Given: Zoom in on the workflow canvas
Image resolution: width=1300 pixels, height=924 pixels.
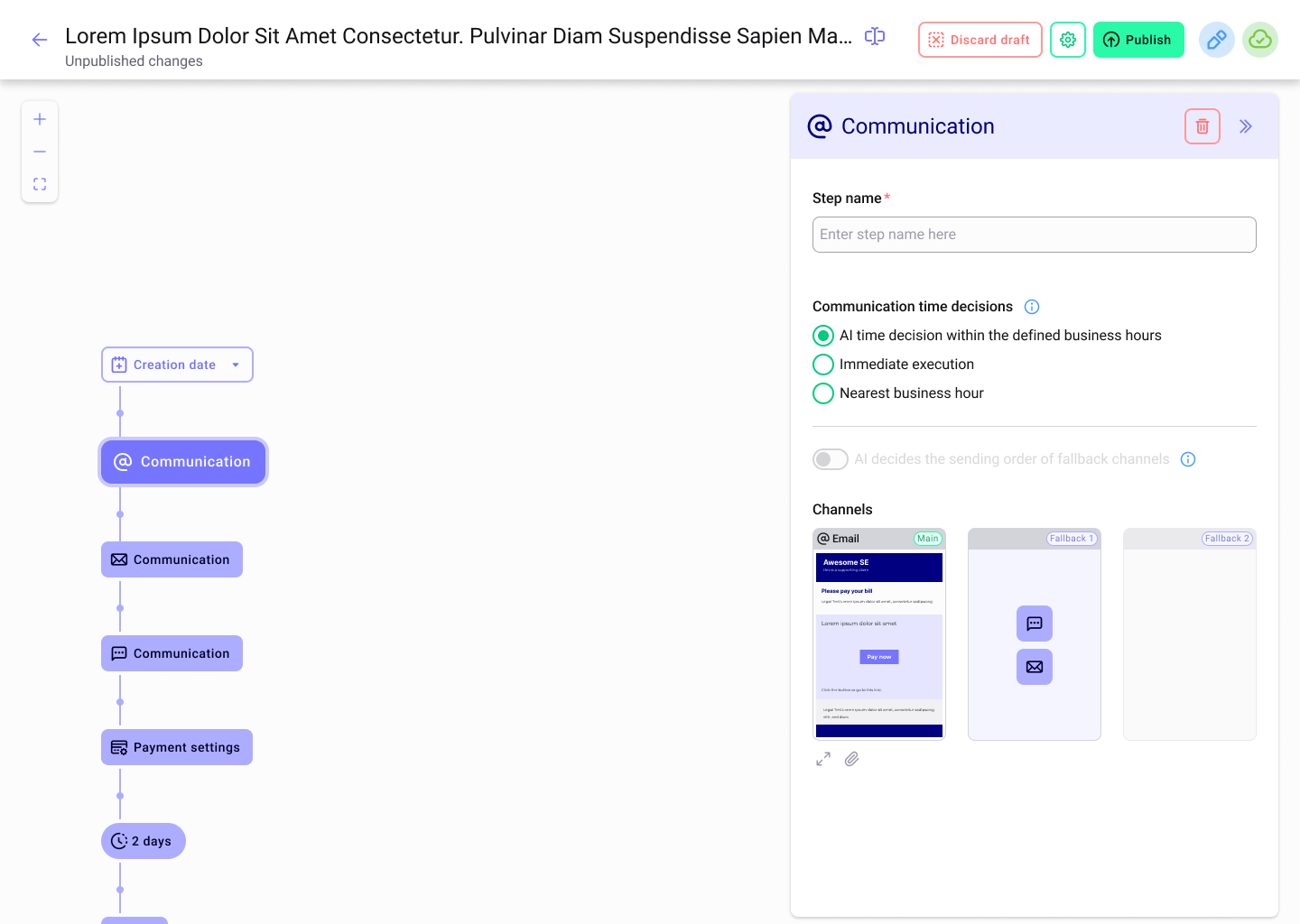Looking at the screenshot, I should tap(40, 119).
